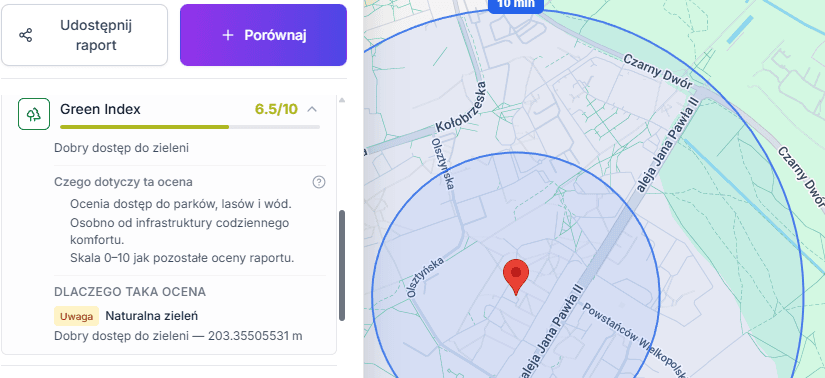Click text Ocenia dostęp do parków, lasów i wód
This screenshot has width=825, height=378.
(181, 204)
